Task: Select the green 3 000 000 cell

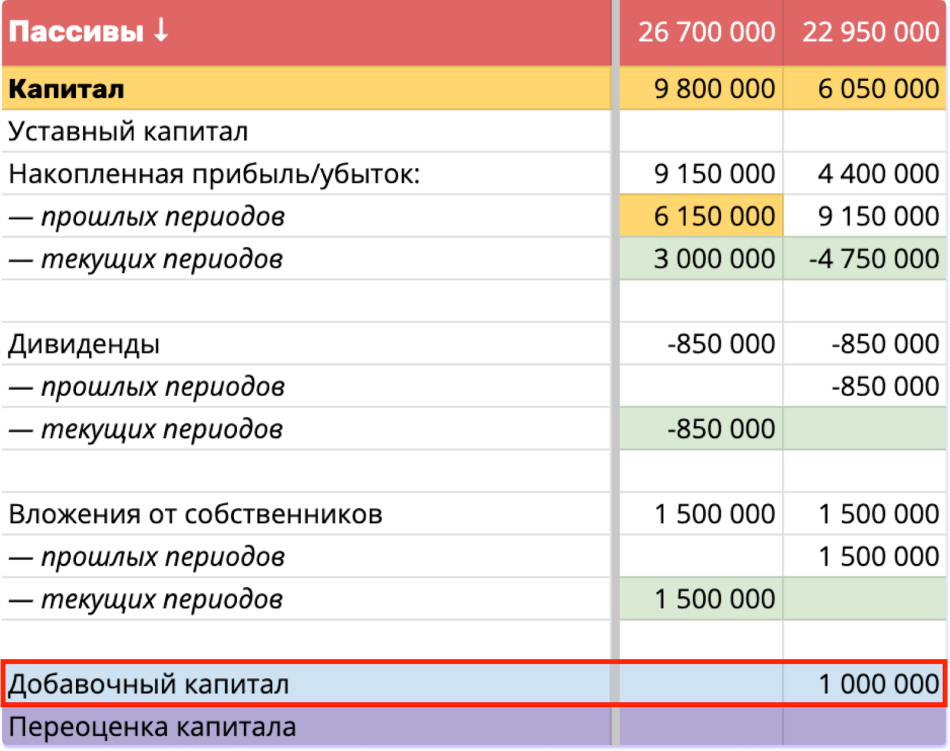Action: pos(714,259)
